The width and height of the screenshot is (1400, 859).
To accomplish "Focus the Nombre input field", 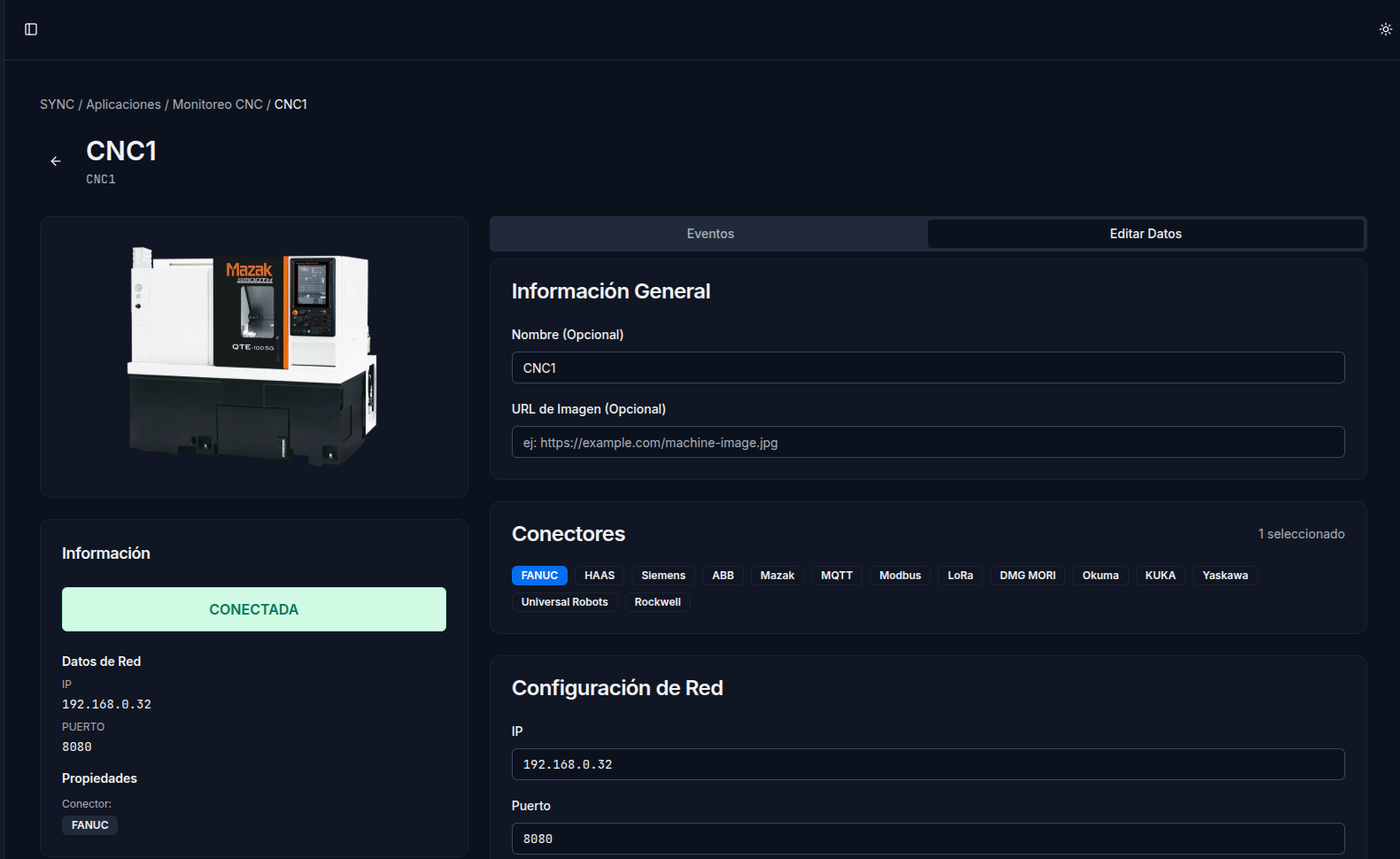I will tap(927, 368).
